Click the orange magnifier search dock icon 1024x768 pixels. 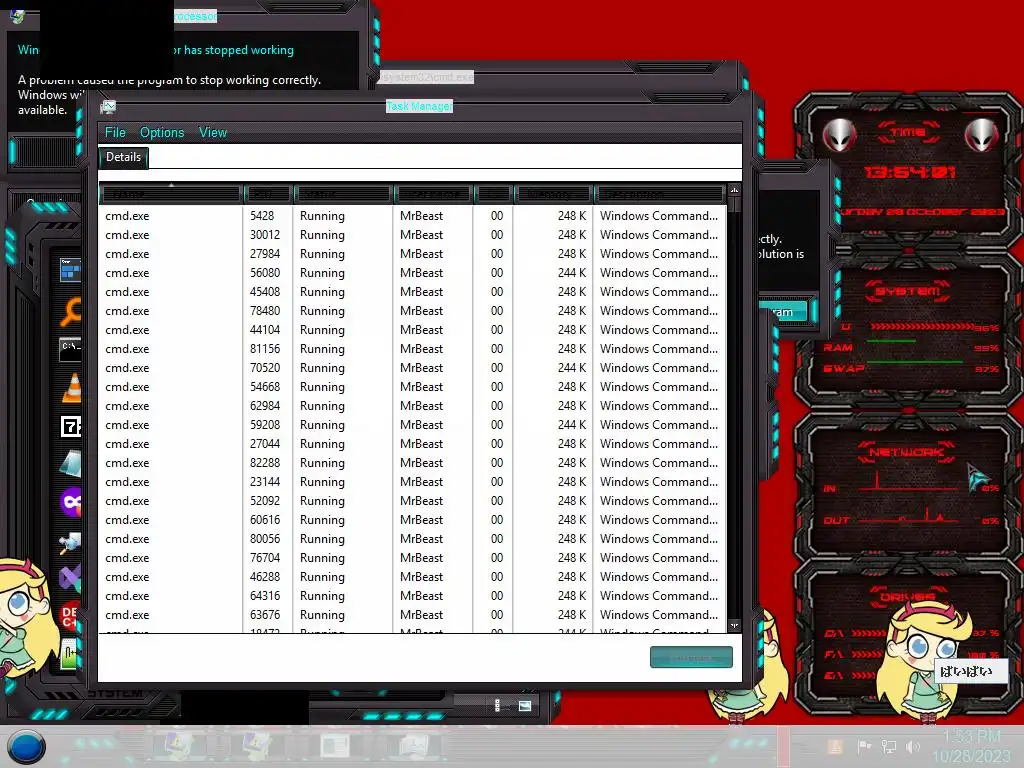pyautogui.click(x=71, y=311)
